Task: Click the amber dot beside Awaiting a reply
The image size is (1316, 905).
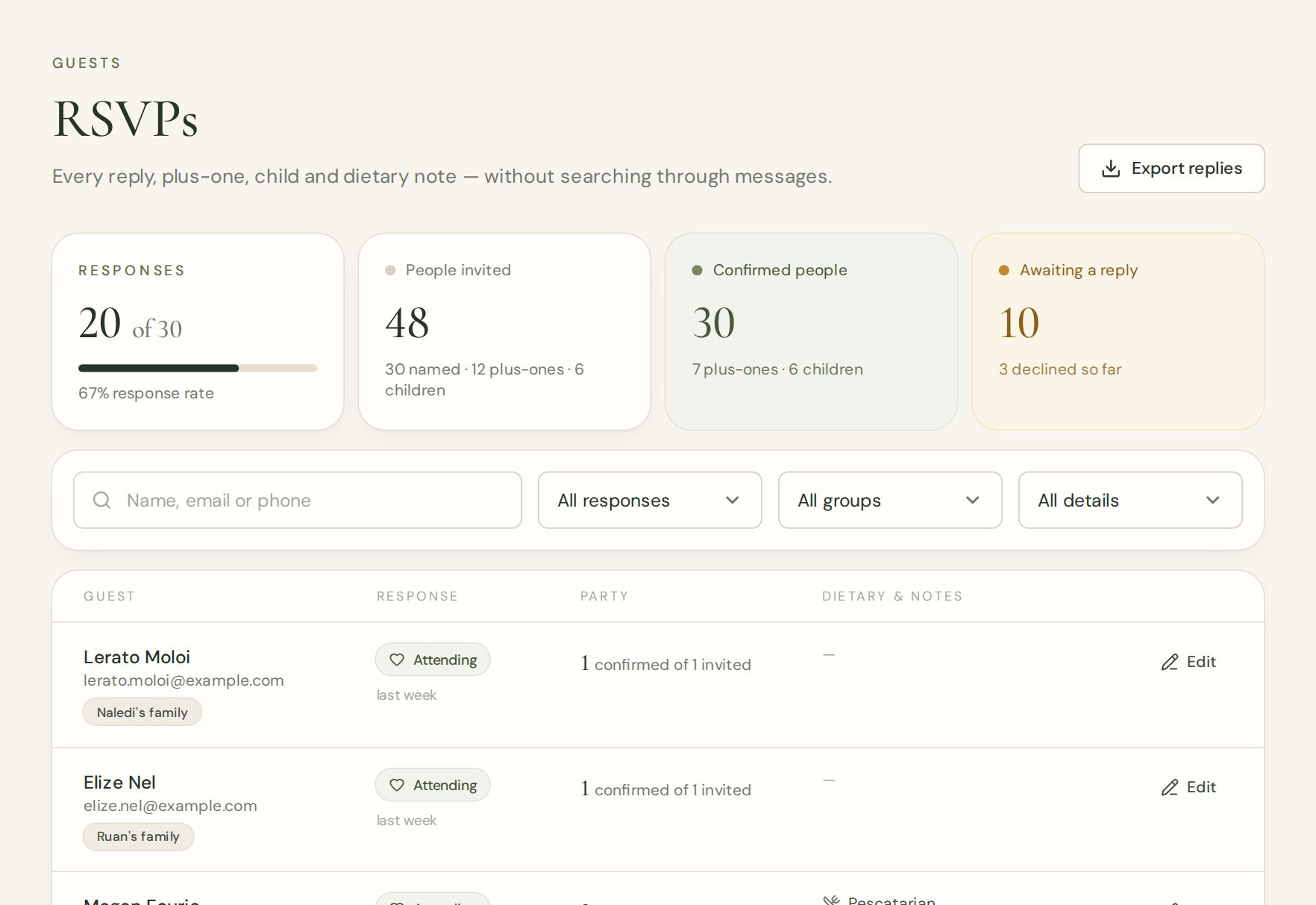Action: 1004,270
